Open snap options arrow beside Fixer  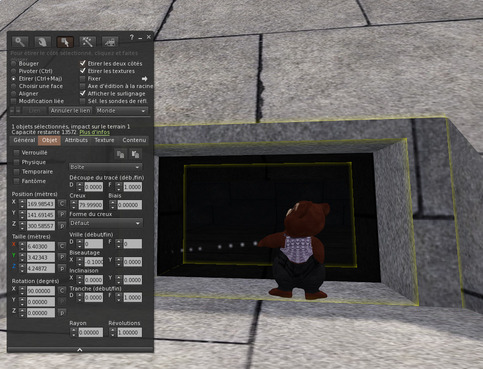[x=144, y=79]
